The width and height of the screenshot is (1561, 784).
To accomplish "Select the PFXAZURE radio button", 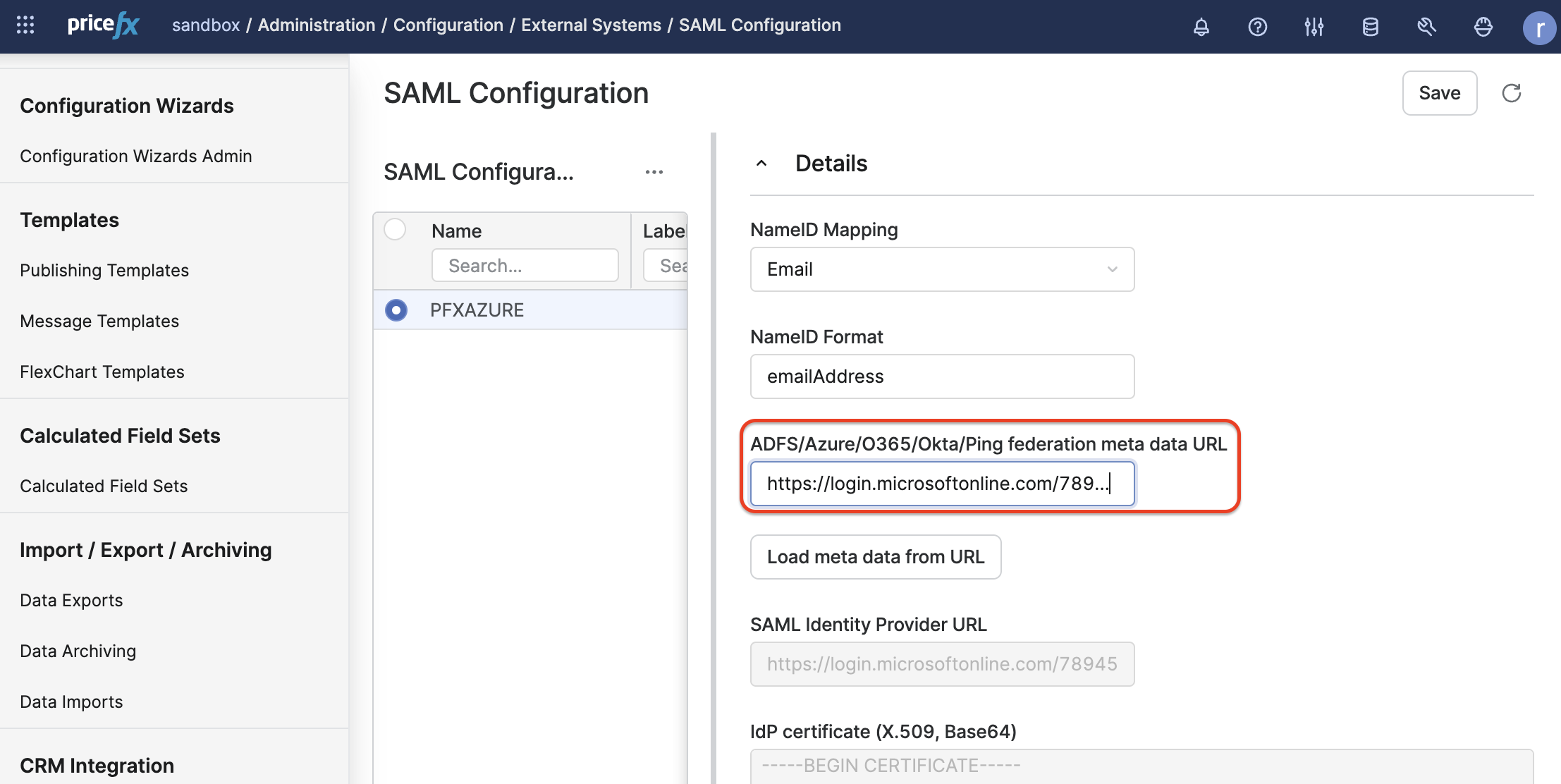I will coord(396,310).
